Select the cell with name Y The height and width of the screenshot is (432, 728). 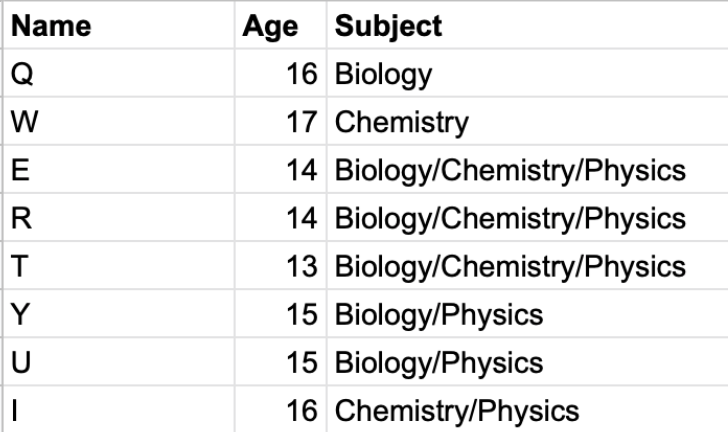pos(119,314)
